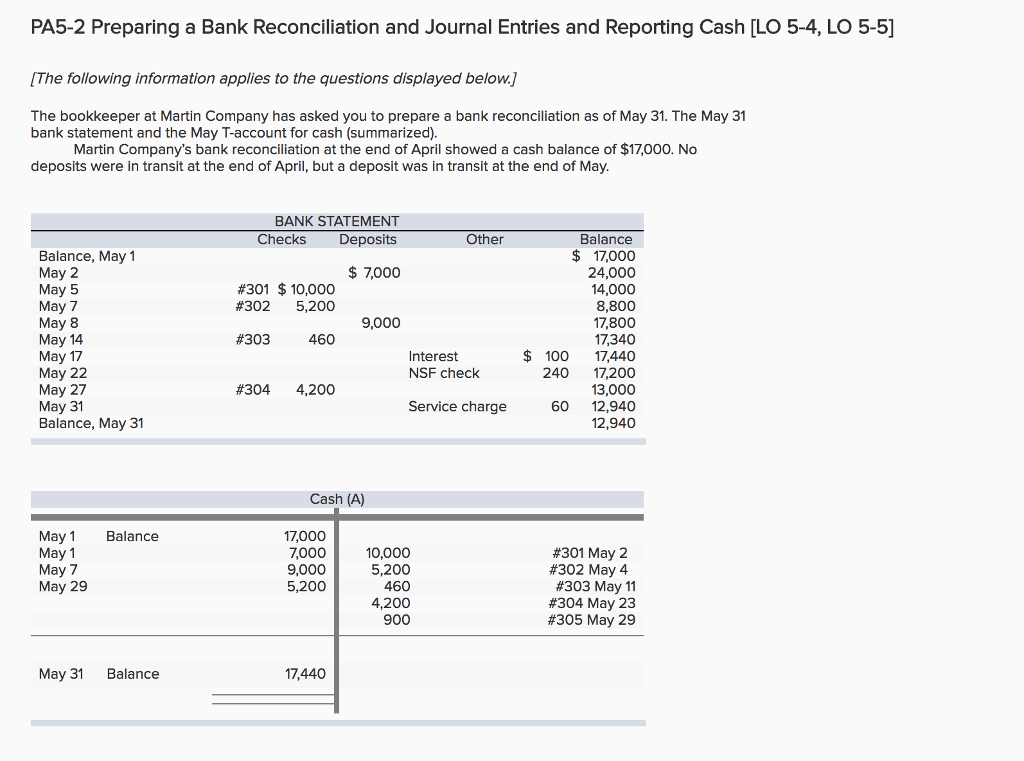Select the BANK STATEMENT table header
The height and width of the screenshot is (761, 1024).
tap(337, 221)
